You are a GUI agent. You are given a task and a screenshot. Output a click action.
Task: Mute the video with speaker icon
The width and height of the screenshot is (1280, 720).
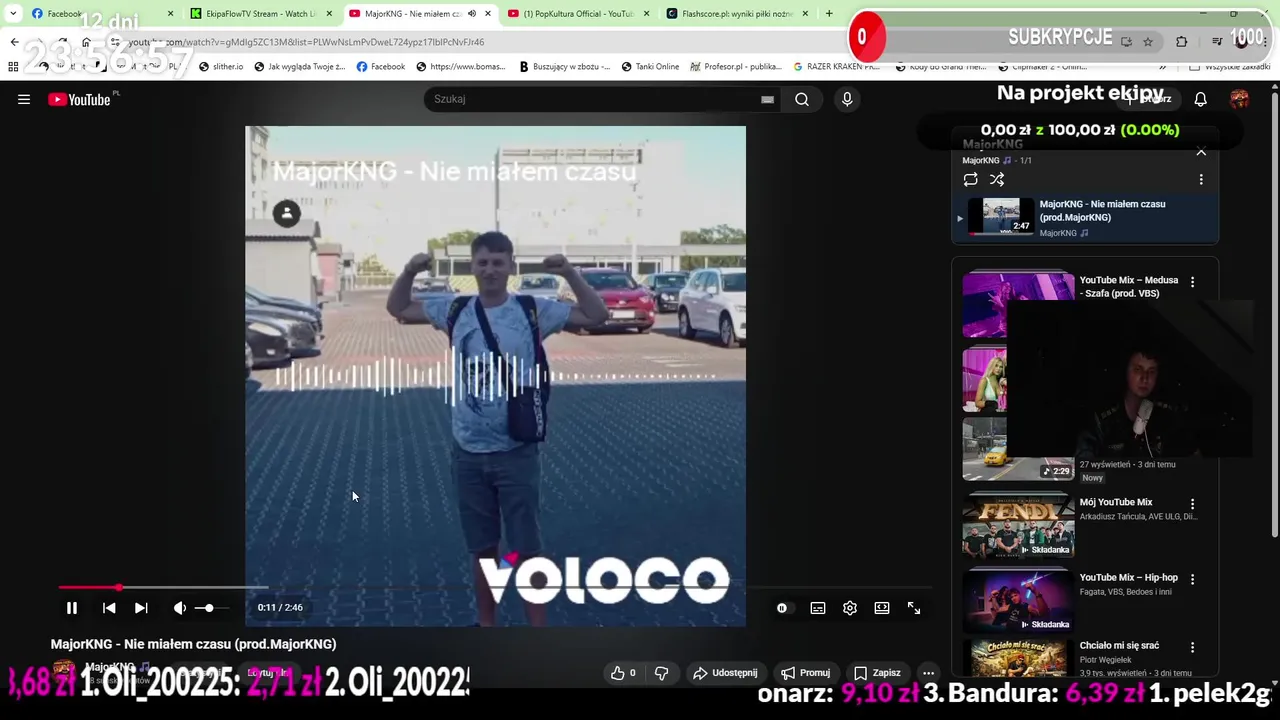[180, 608]
